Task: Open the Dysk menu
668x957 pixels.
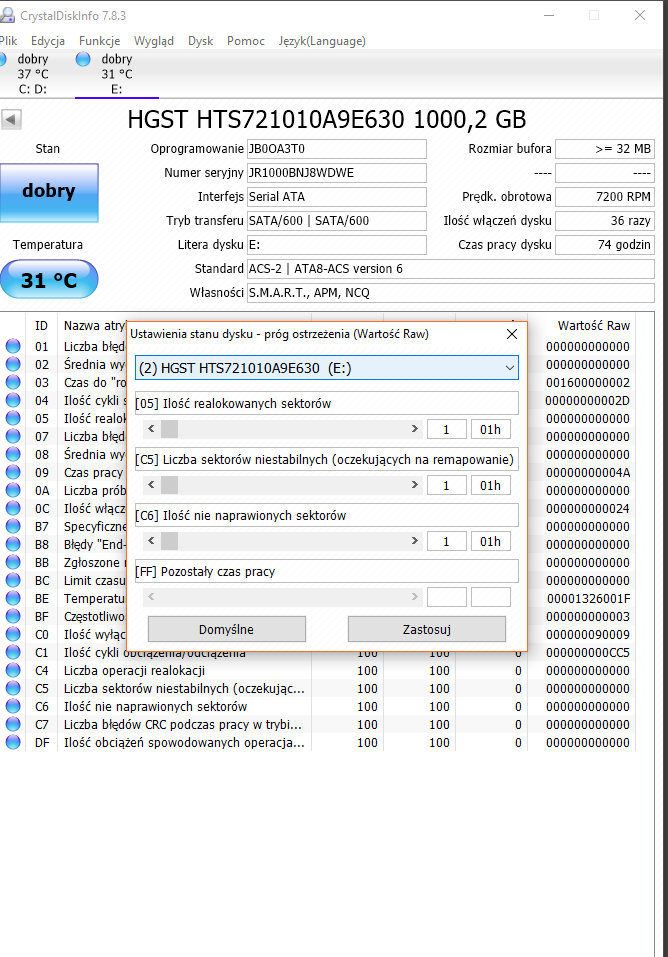Action: click(x=200, y=41)
